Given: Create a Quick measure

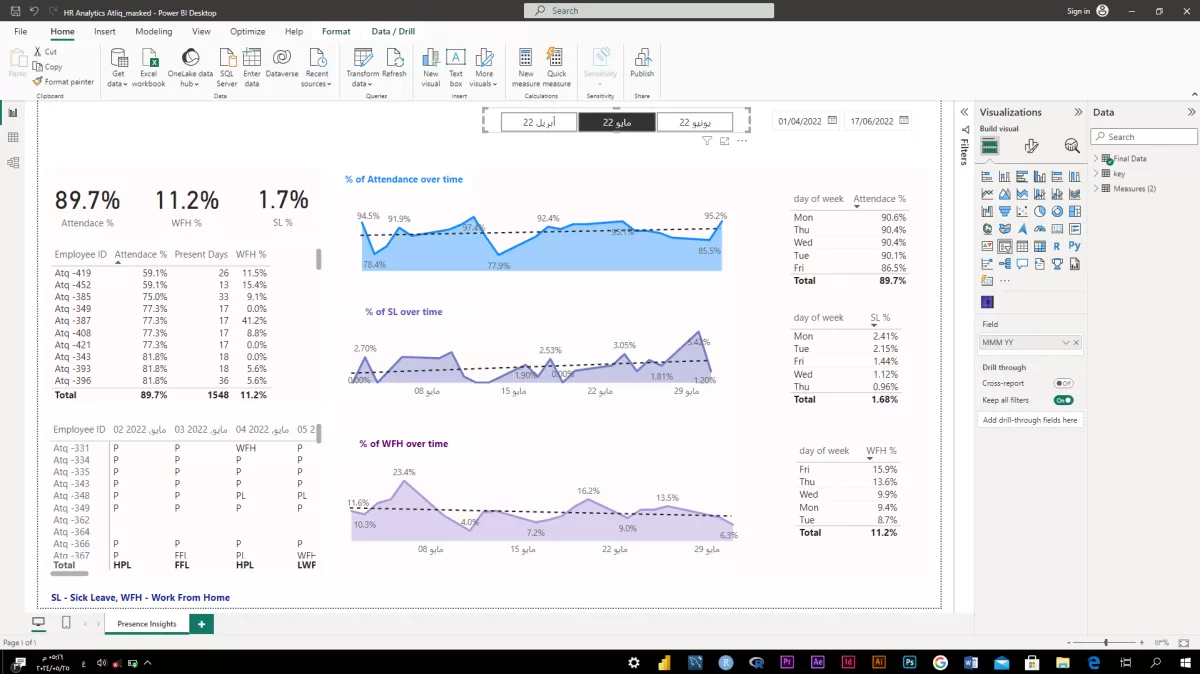Looking at the screenshot, I should (x=555, y=68).
